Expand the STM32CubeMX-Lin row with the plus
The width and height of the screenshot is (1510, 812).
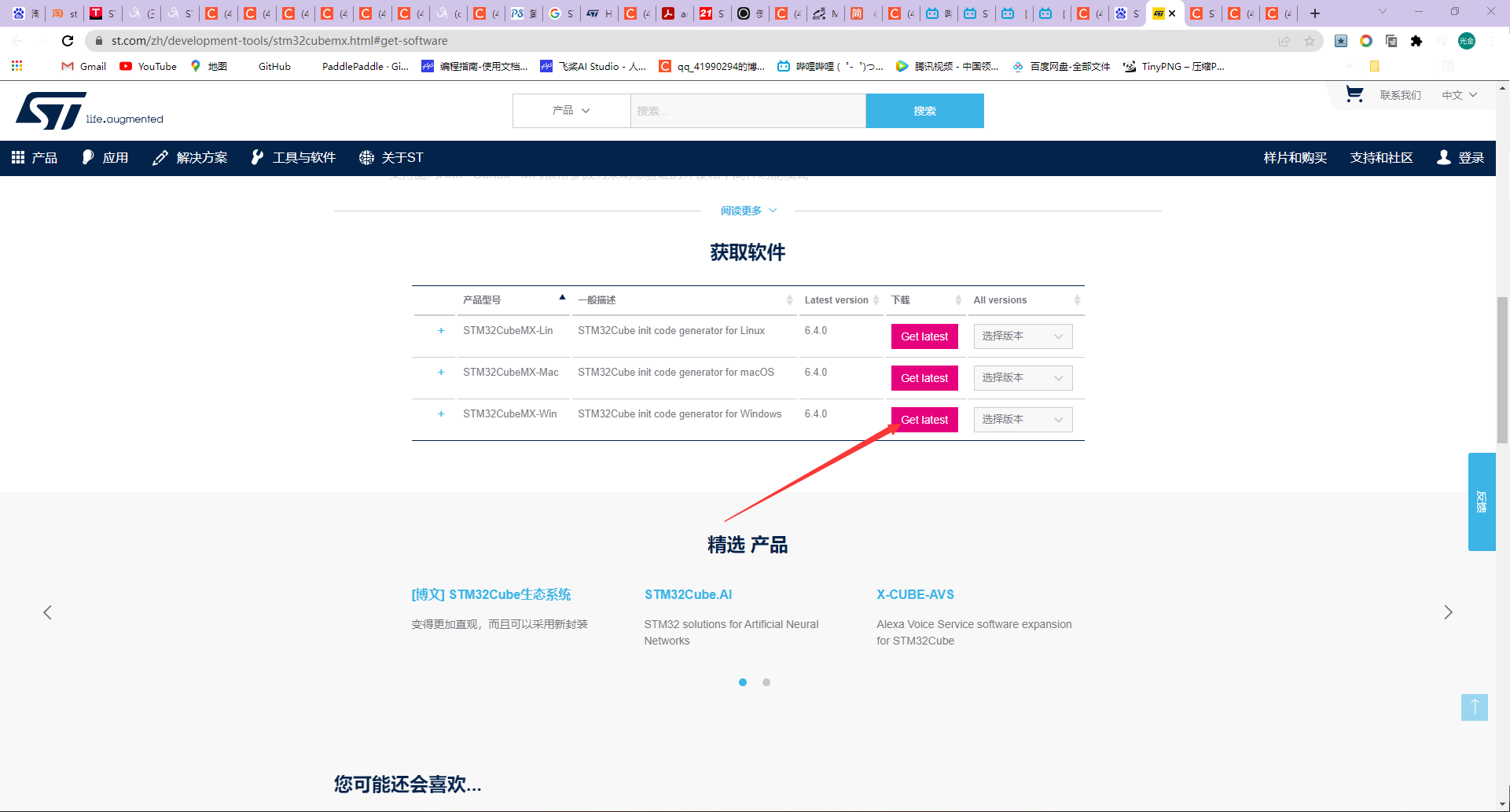(441, 330)
